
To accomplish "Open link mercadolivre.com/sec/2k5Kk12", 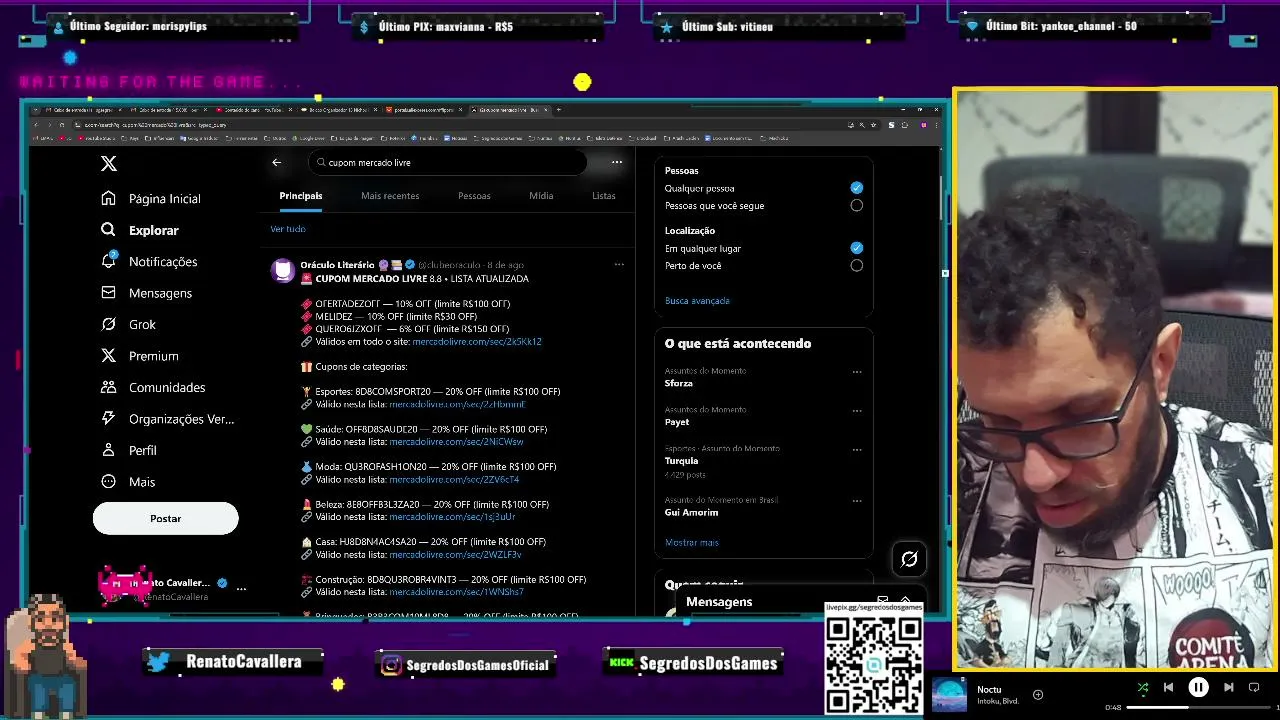I will [x=477, y=342].
